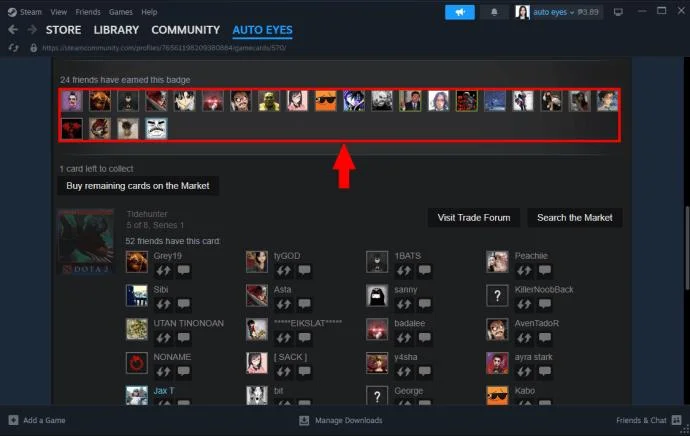Click the chat icon under sanny
Screen dimensions: 690x436
(x=424, y=304)
